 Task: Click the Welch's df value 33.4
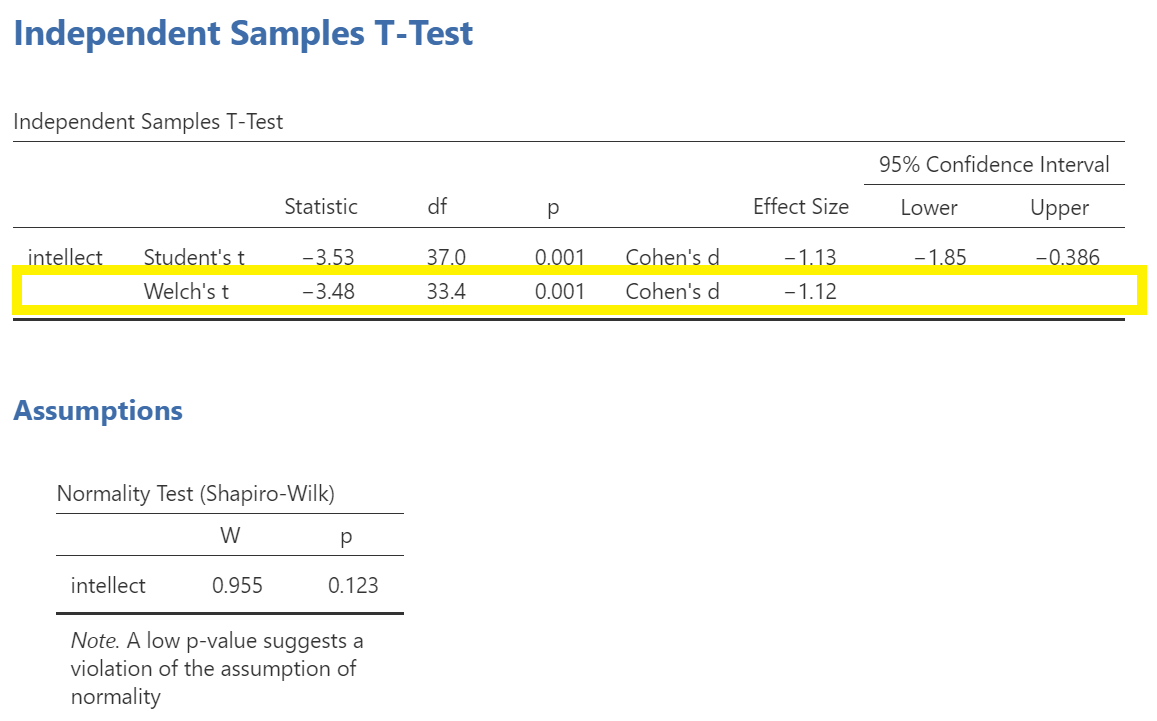coord(446,291)
